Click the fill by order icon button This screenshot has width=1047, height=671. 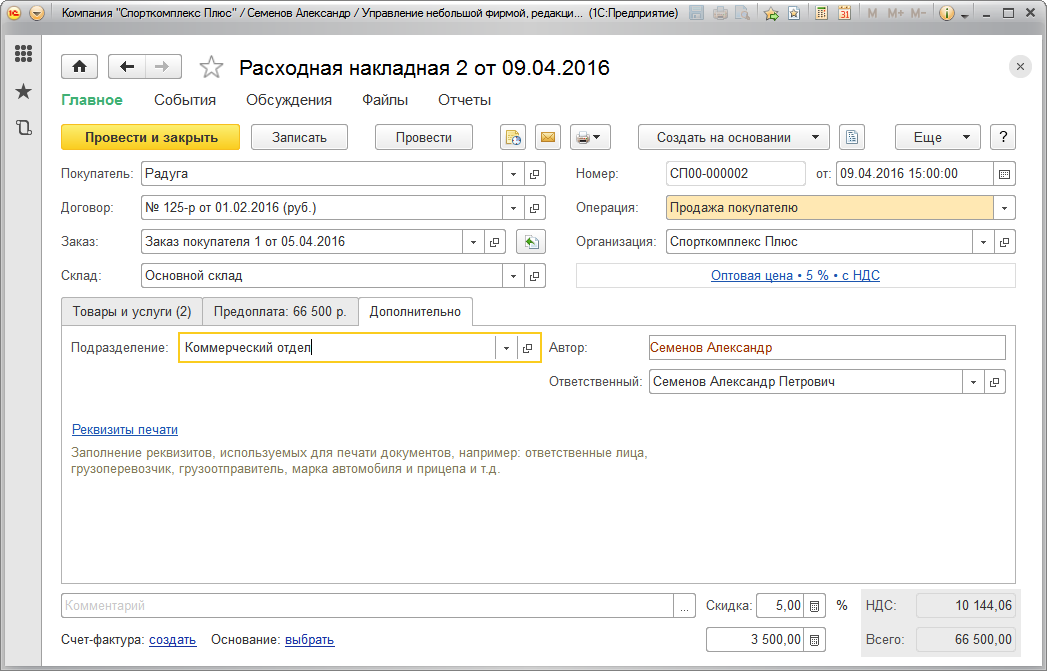(x=531, y=242)
